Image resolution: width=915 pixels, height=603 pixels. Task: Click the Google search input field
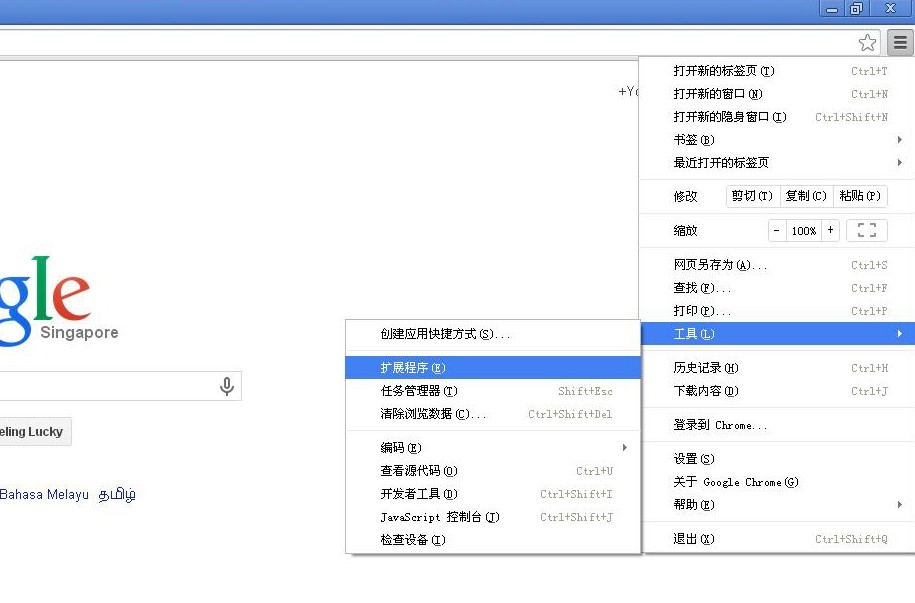pos(100,386)
